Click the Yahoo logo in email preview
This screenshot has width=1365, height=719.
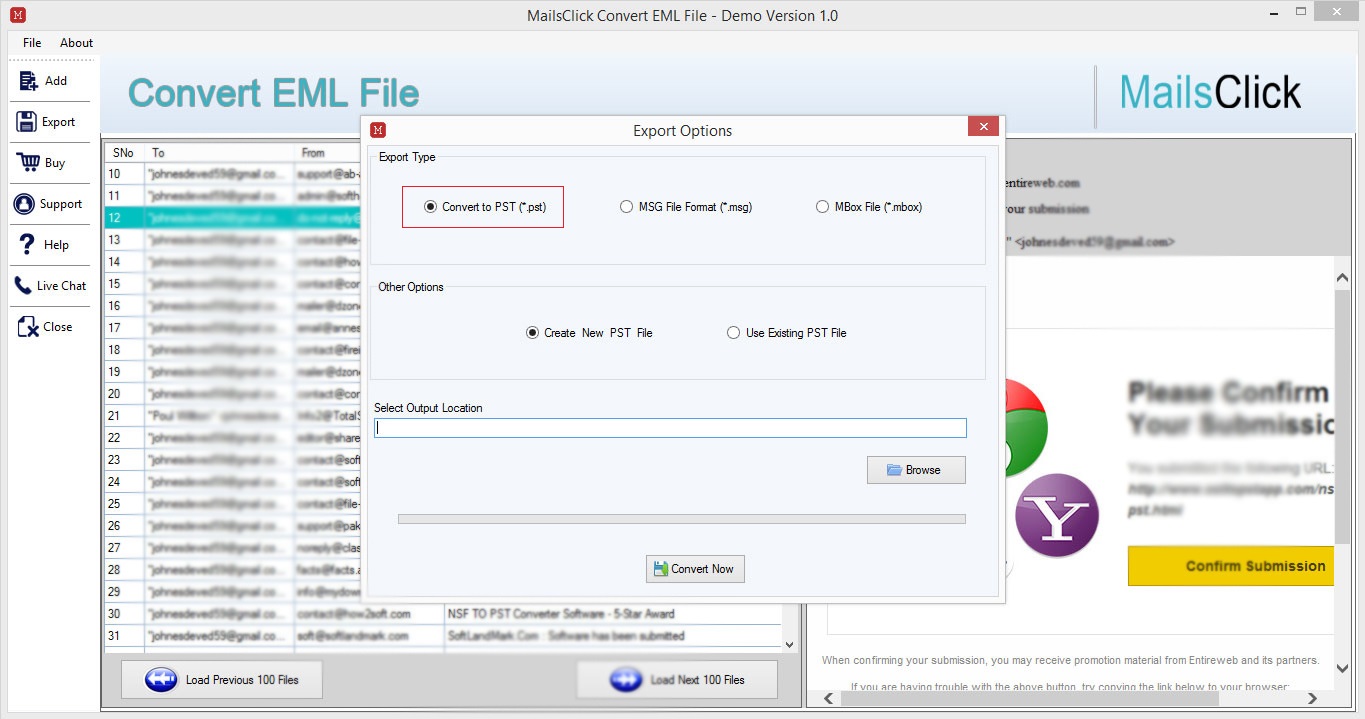pyautogui.click(x=1057, y=516)
